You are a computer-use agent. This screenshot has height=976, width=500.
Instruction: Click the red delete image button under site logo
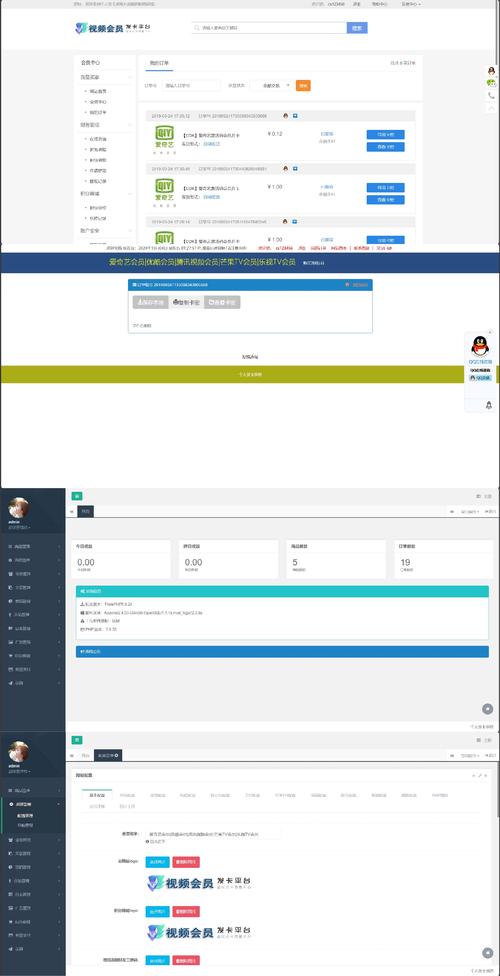pos(186,862)
